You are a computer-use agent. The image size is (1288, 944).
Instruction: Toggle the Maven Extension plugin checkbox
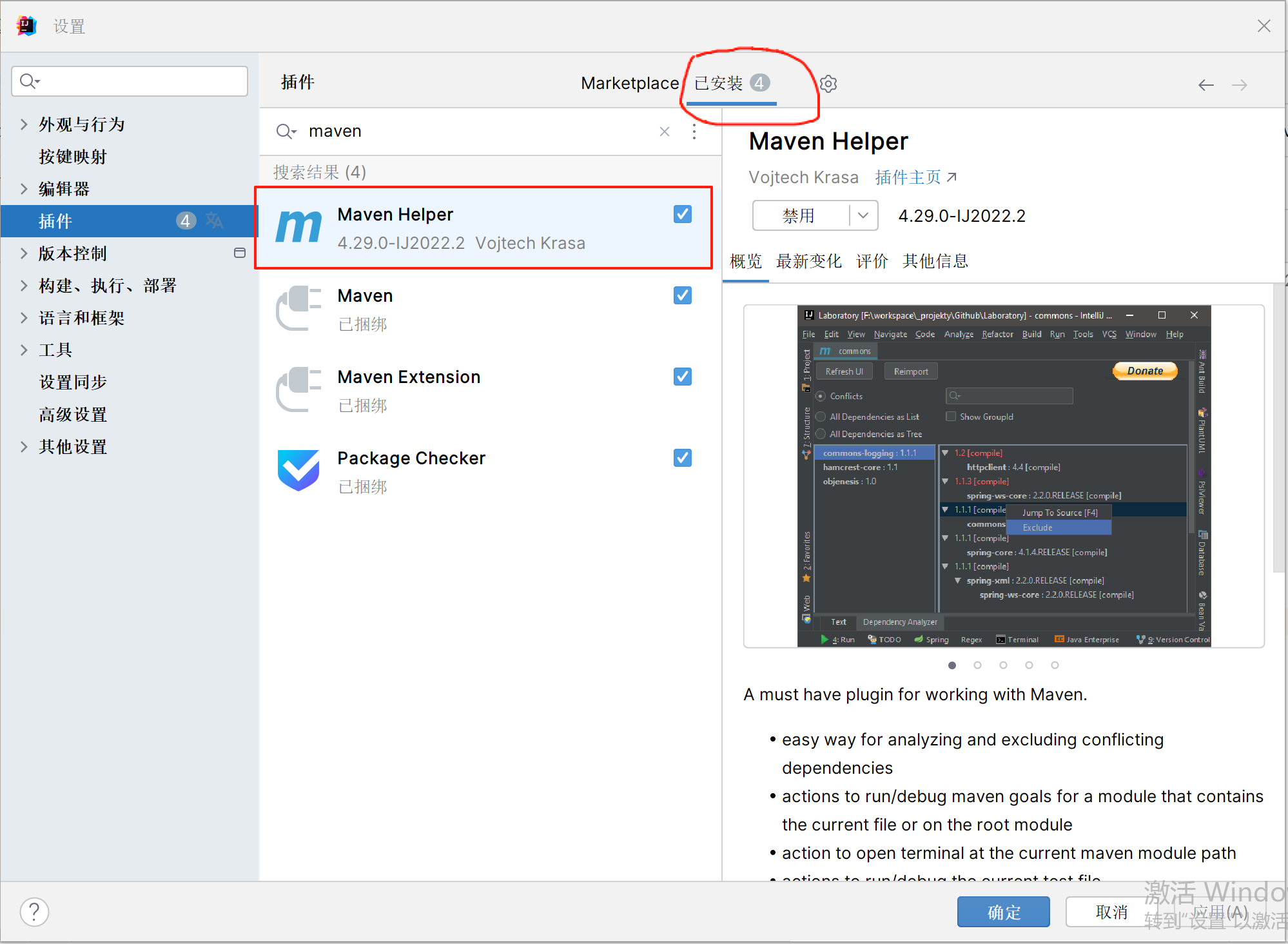pyautogui.click(x=682, y=377)
